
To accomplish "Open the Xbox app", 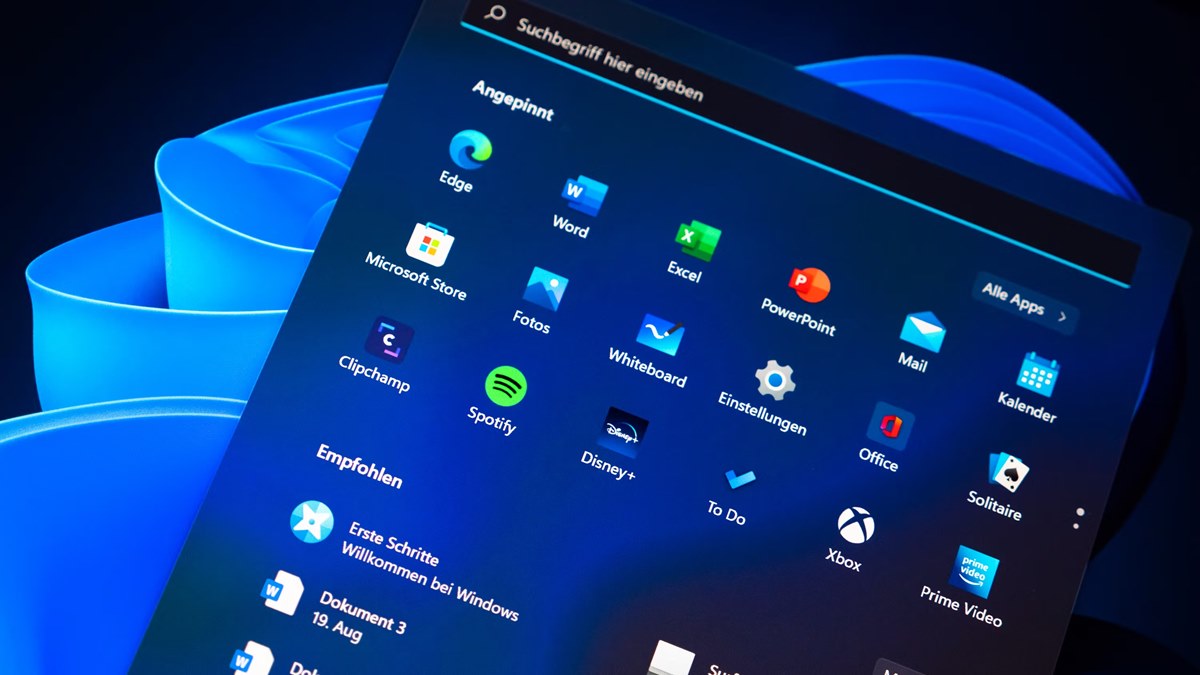I will [x=855, y=525].
